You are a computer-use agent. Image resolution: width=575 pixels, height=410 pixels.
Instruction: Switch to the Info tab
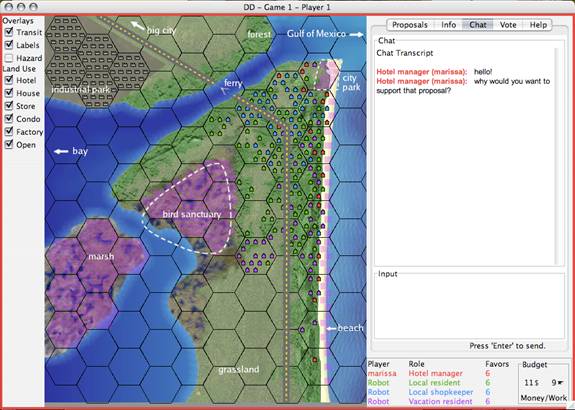pos(448,25)
